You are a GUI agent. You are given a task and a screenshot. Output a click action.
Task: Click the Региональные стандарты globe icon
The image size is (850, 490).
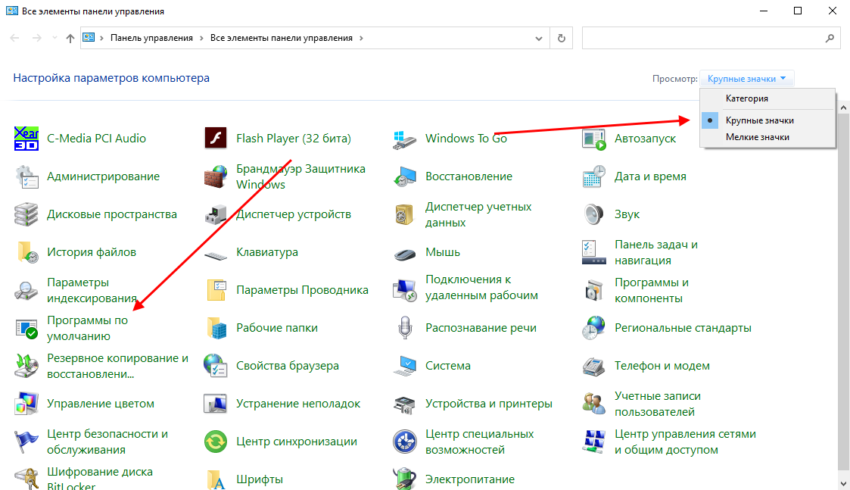click(x=594, y=328)
